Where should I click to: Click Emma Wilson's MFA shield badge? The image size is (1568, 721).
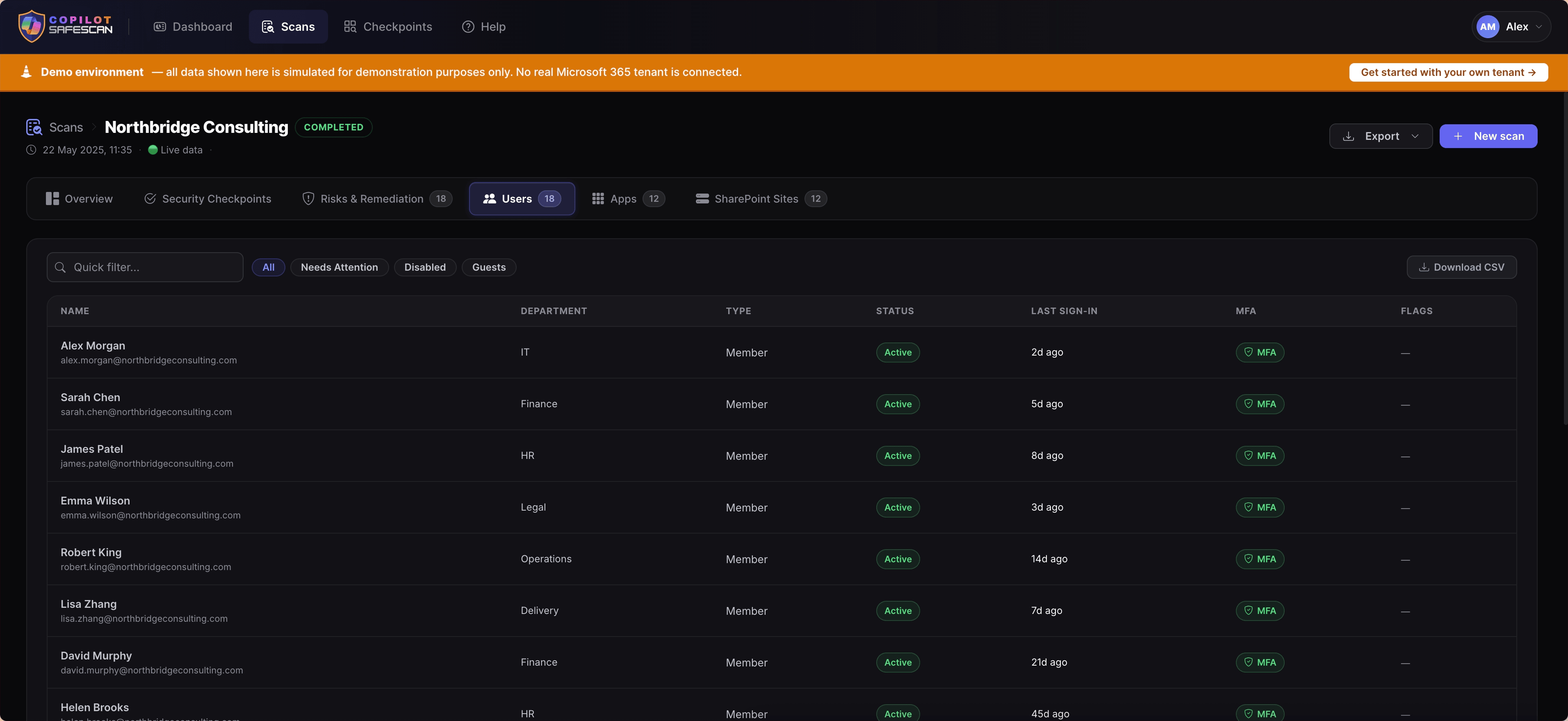pos(1259,508)
